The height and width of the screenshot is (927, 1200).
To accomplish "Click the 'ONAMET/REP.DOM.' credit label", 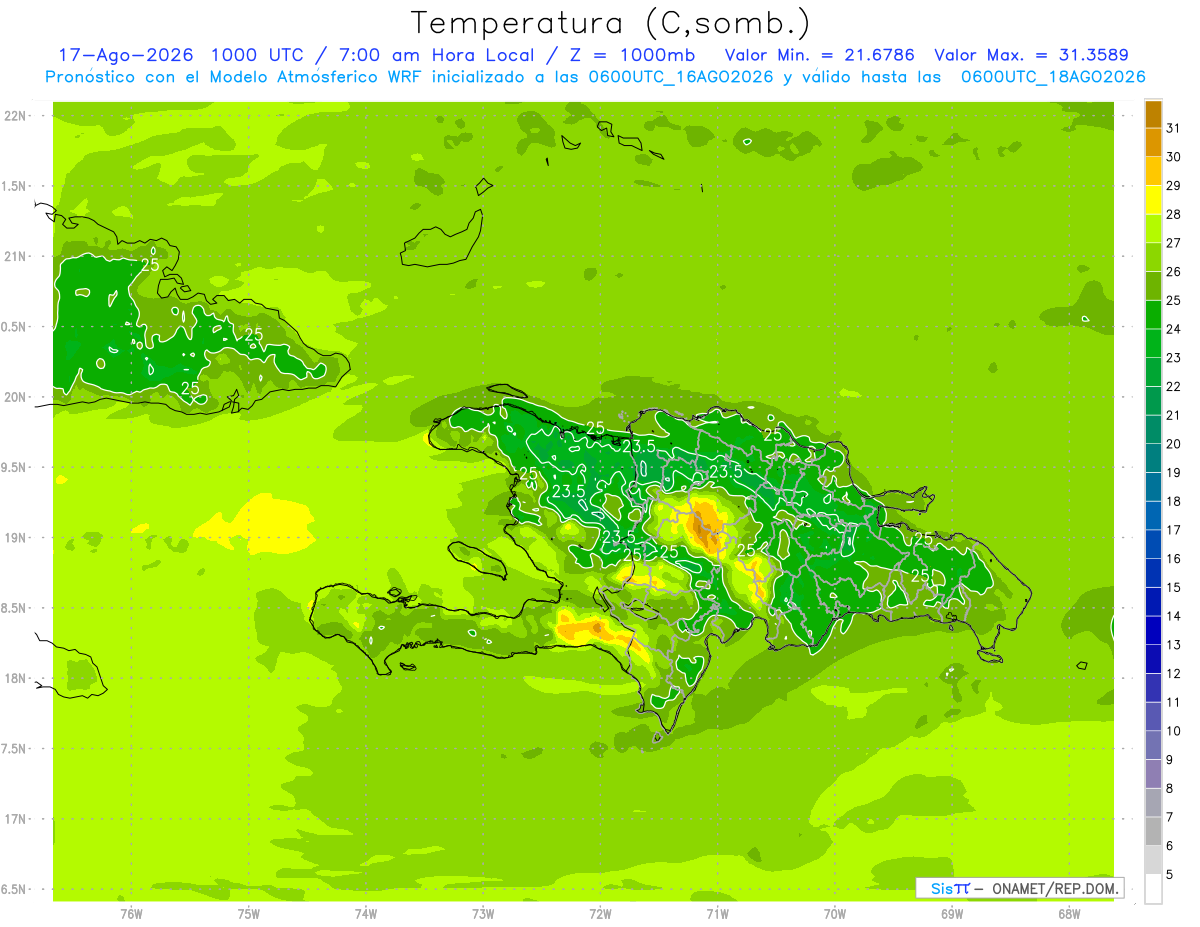I will pos(1055,888).
